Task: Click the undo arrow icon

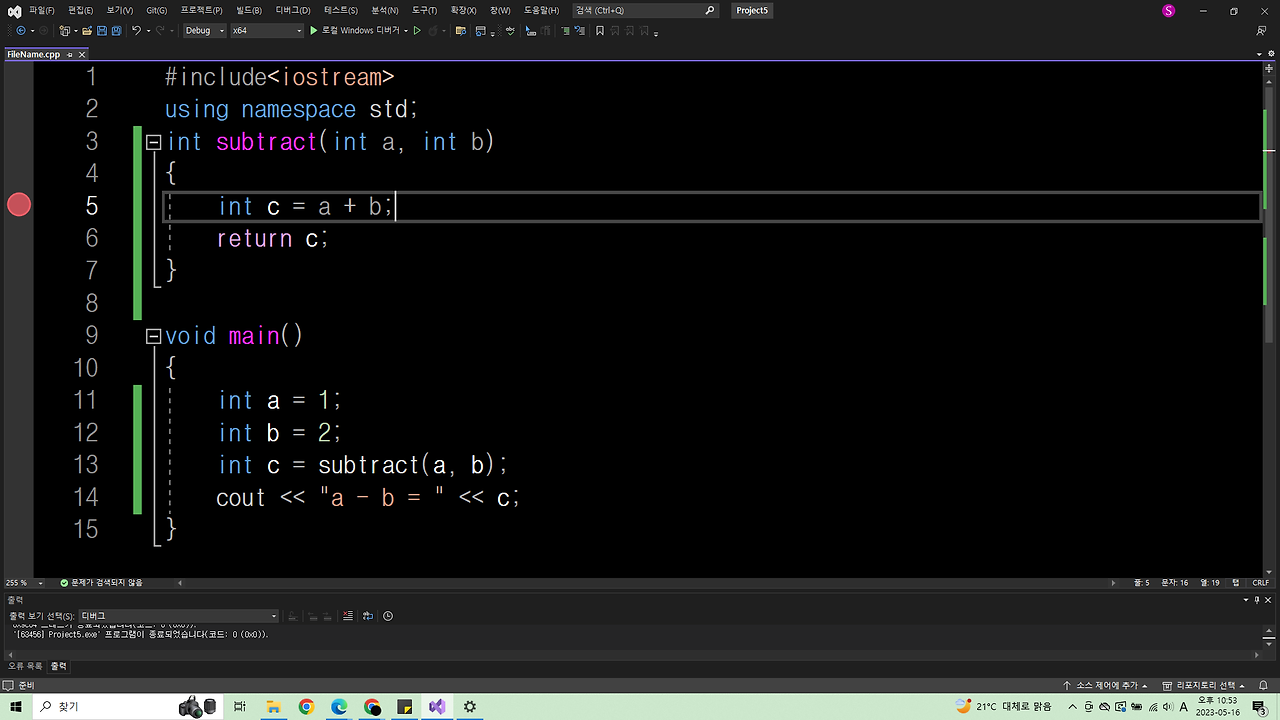Action: point(137,31)
